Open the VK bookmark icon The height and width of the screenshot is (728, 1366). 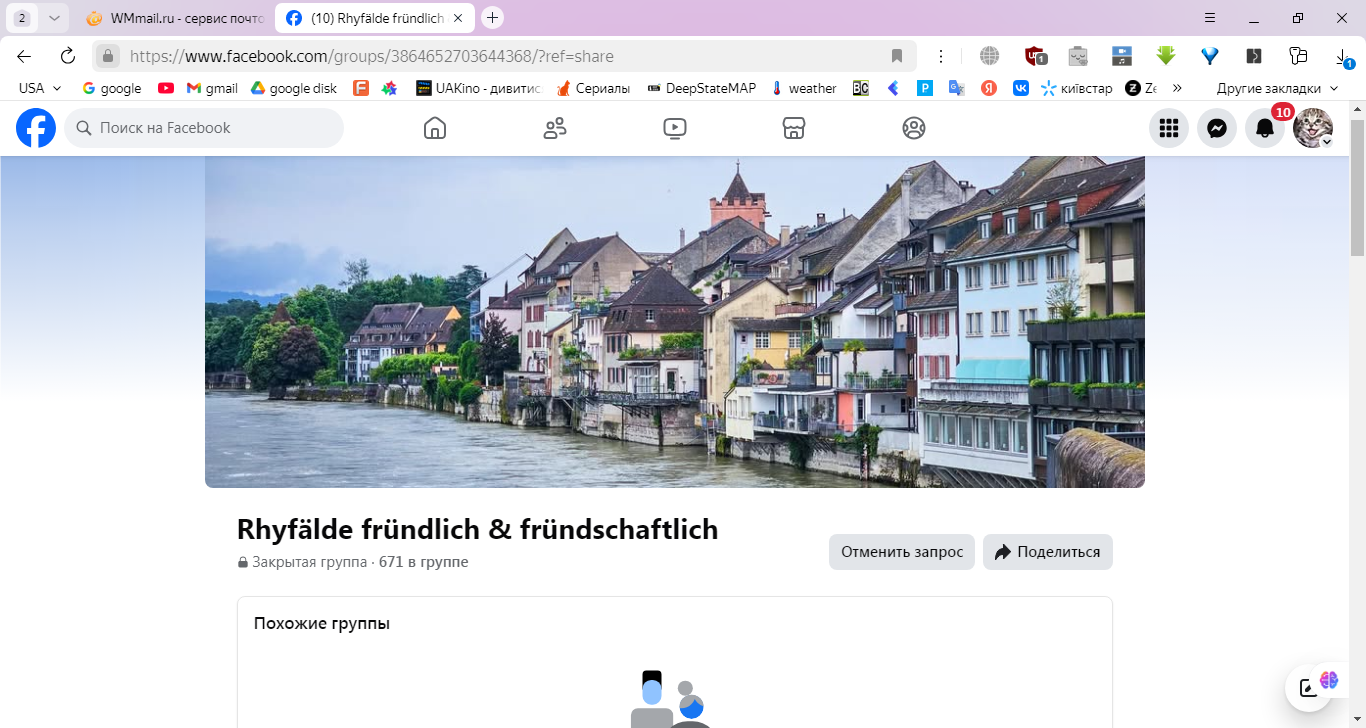click(x=1021, y=88)
